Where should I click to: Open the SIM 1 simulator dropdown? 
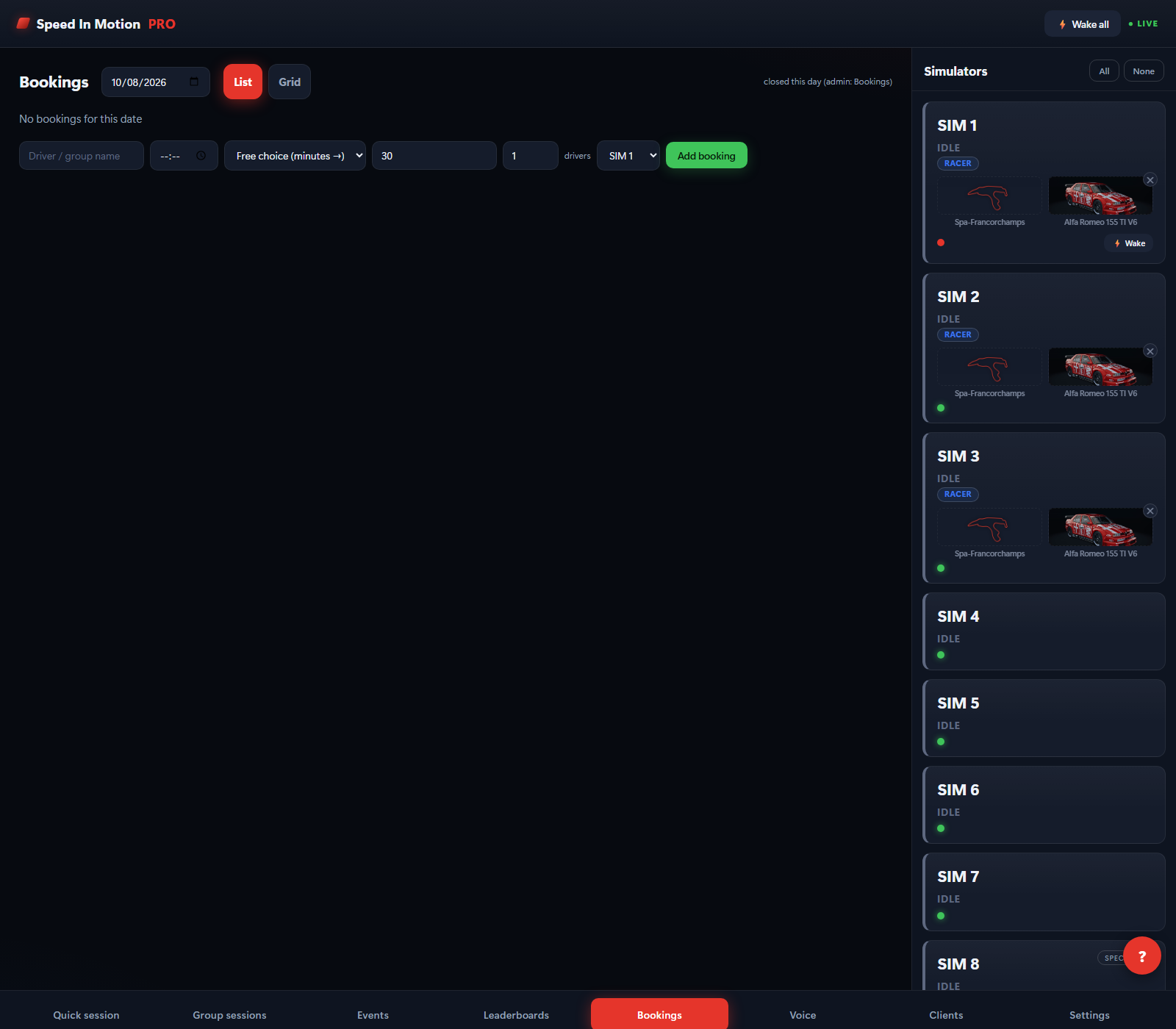[628, 156]
